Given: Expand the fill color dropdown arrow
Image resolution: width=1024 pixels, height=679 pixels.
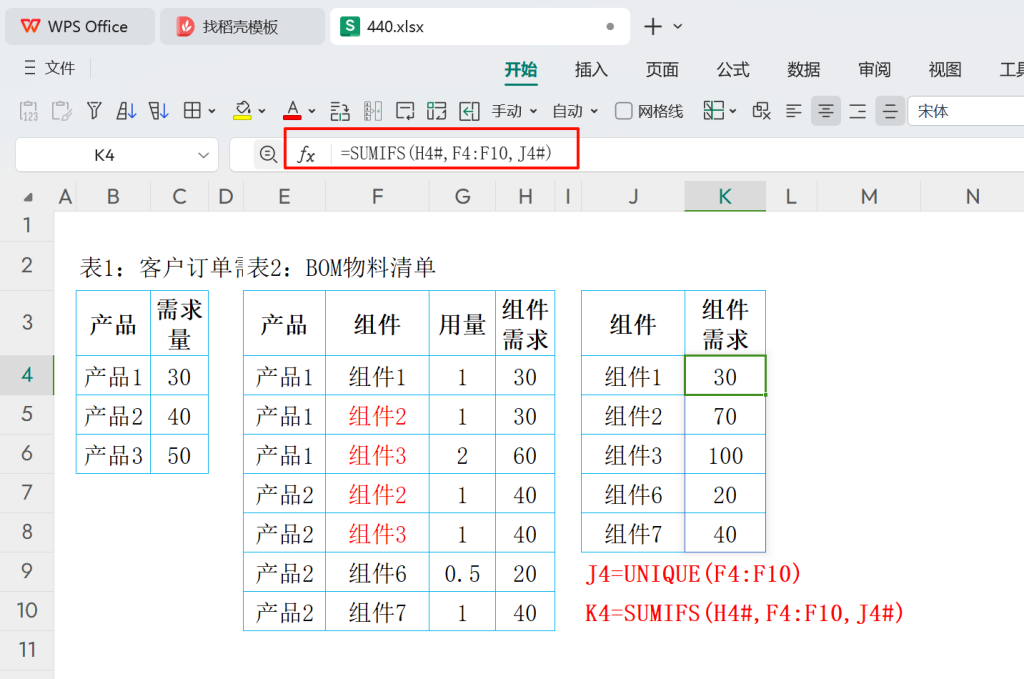Looking at the screenshot, I should point(262,112).
